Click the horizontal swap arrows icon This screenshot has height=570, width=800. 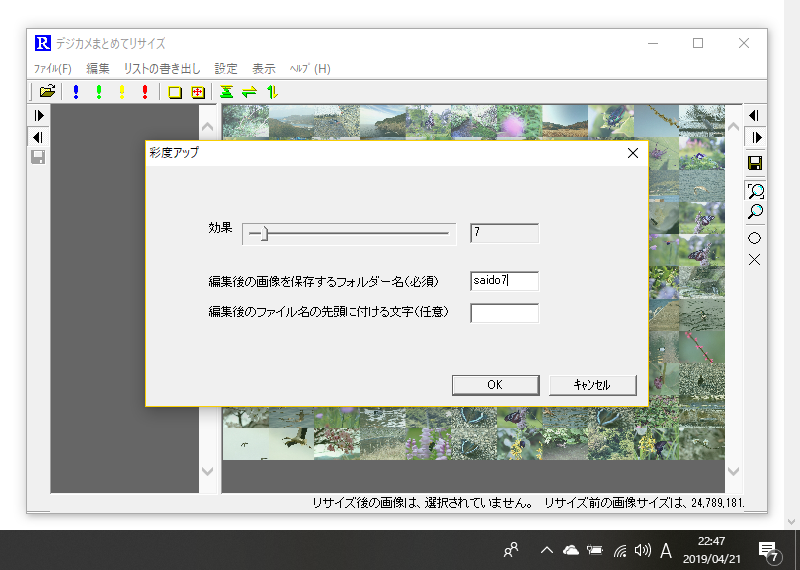click(249, 92)
